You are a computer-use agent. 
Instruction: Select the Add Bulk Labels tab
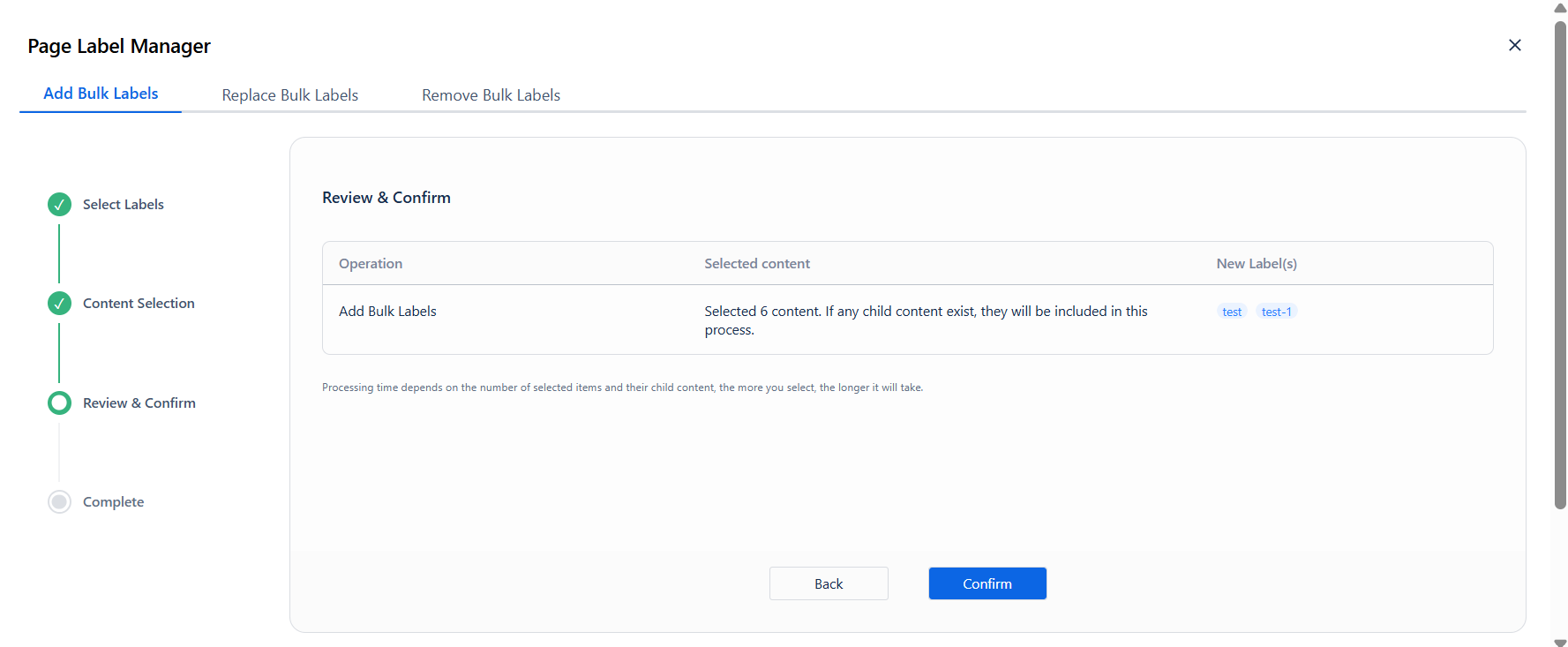click(101, 94)
